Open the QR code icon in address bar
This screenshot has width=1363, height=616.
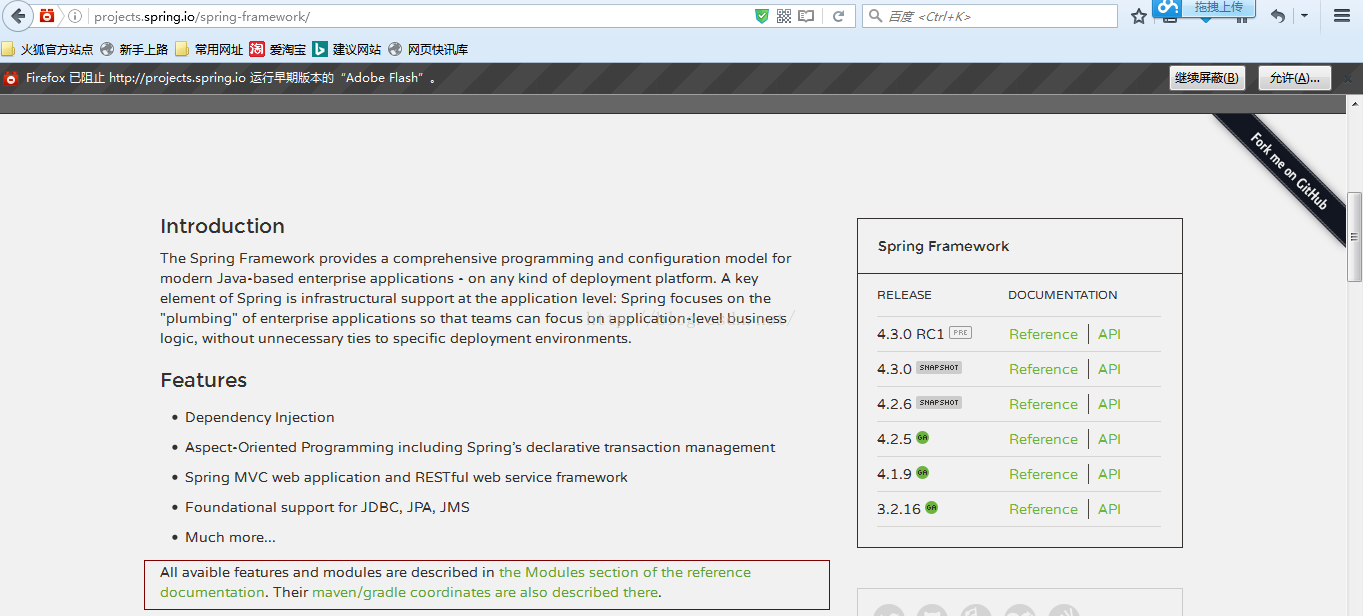pyautogui.click(x=784, y=16)
